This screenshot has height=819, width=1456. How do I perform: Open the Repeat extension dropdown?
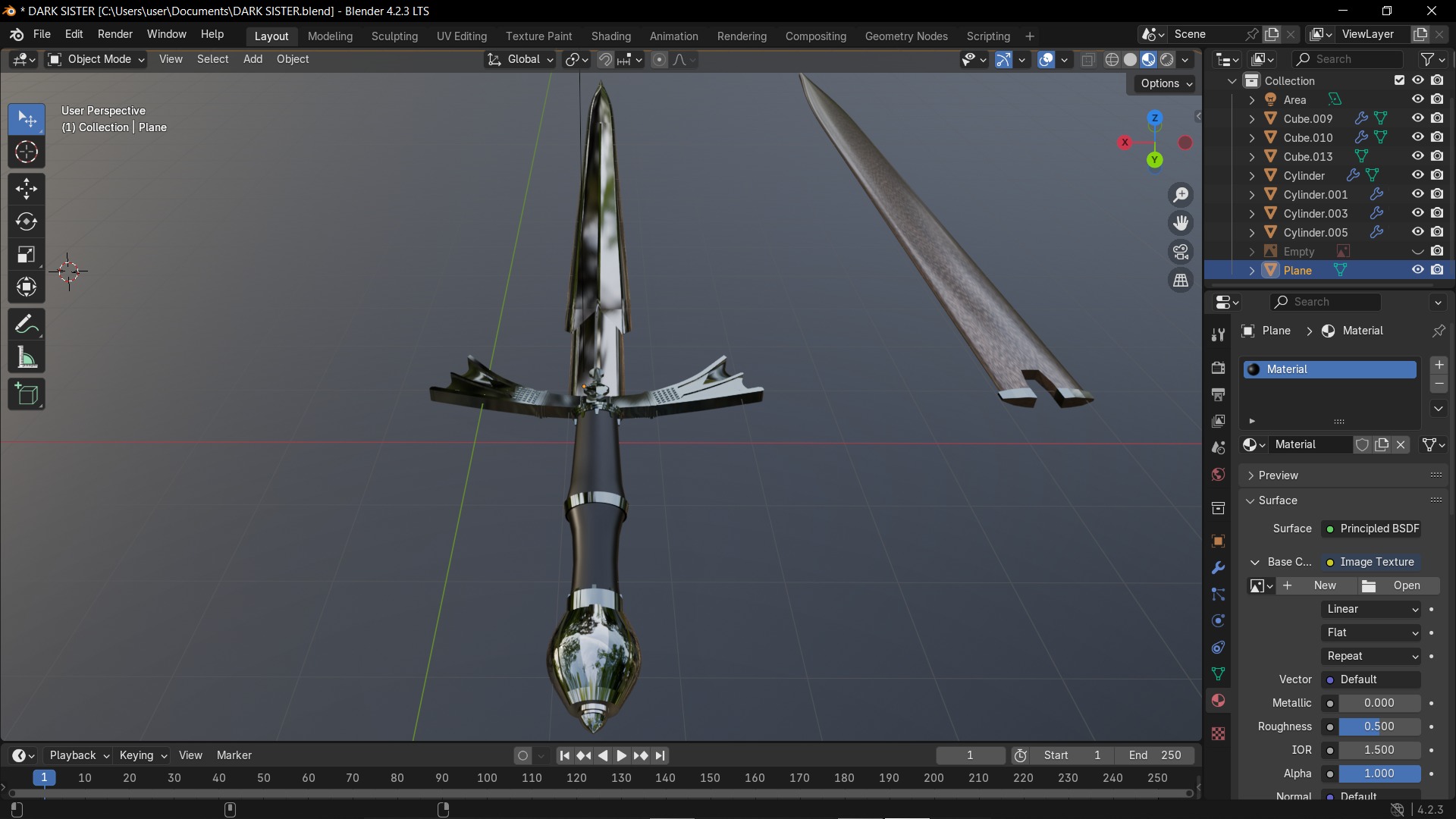point(1372,656)
